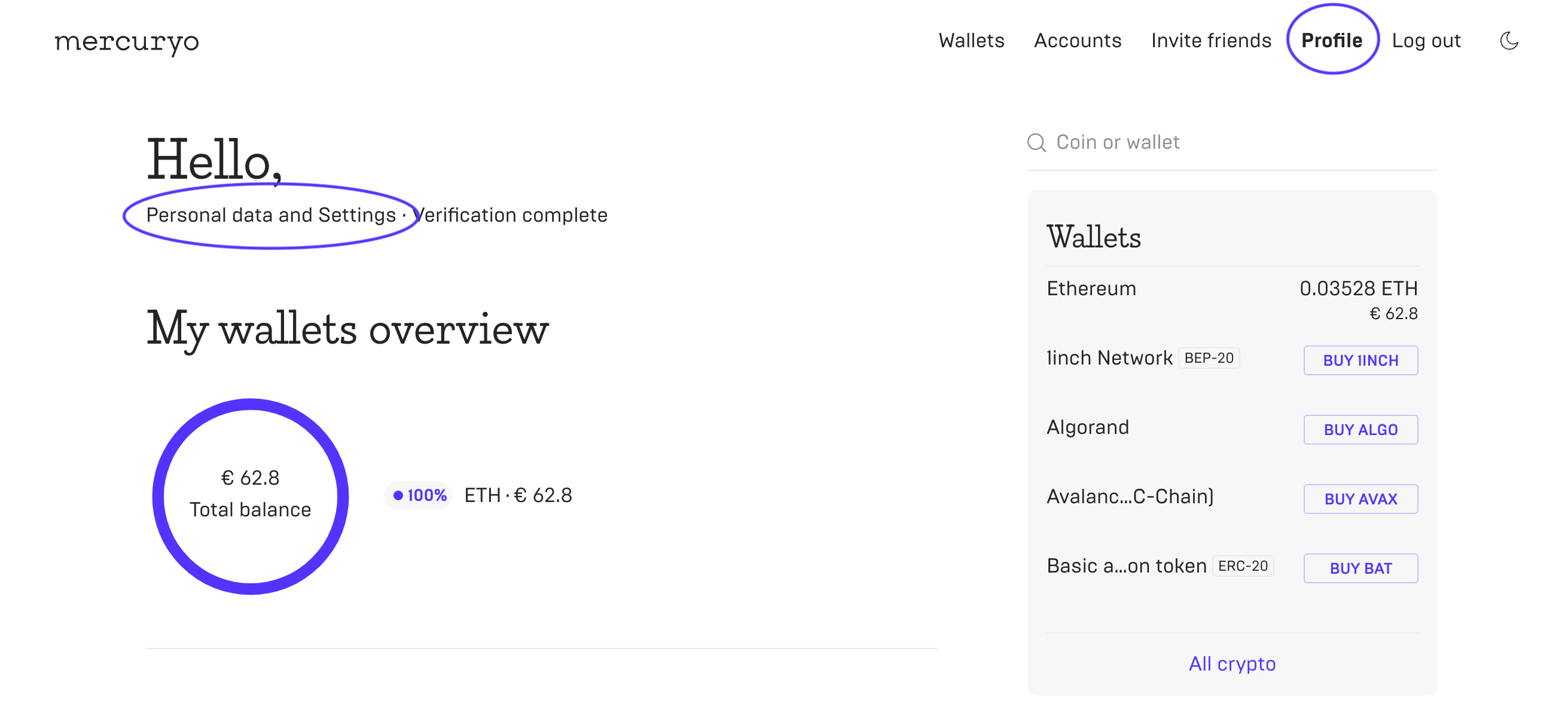Open Personal data and Settings
Image resolution: width=1568 pixels, height=710 pixels.
[x=271, y=215]
